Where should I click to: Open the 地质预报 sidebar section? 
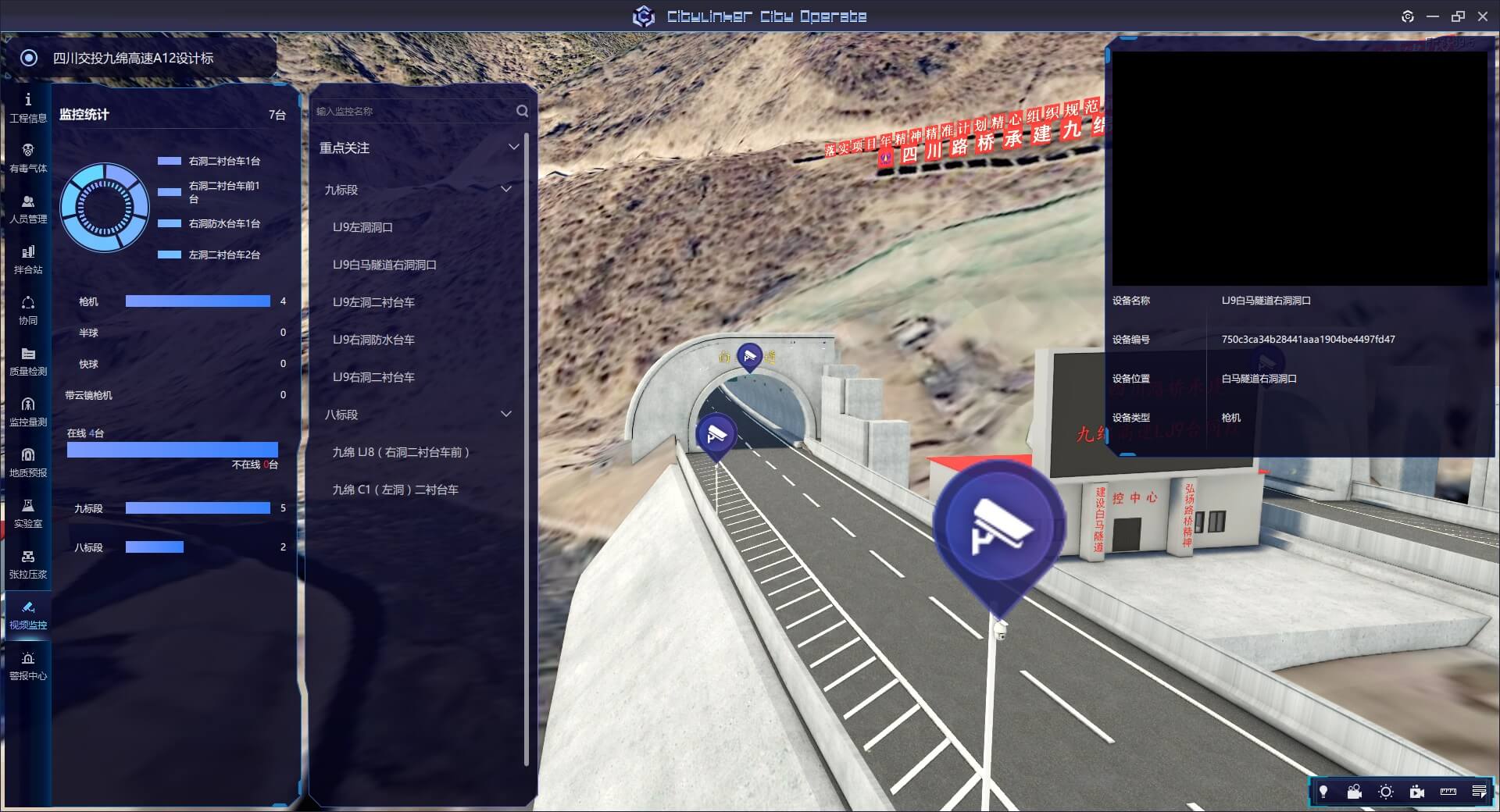pyautogui.click(x=28, y=463)
